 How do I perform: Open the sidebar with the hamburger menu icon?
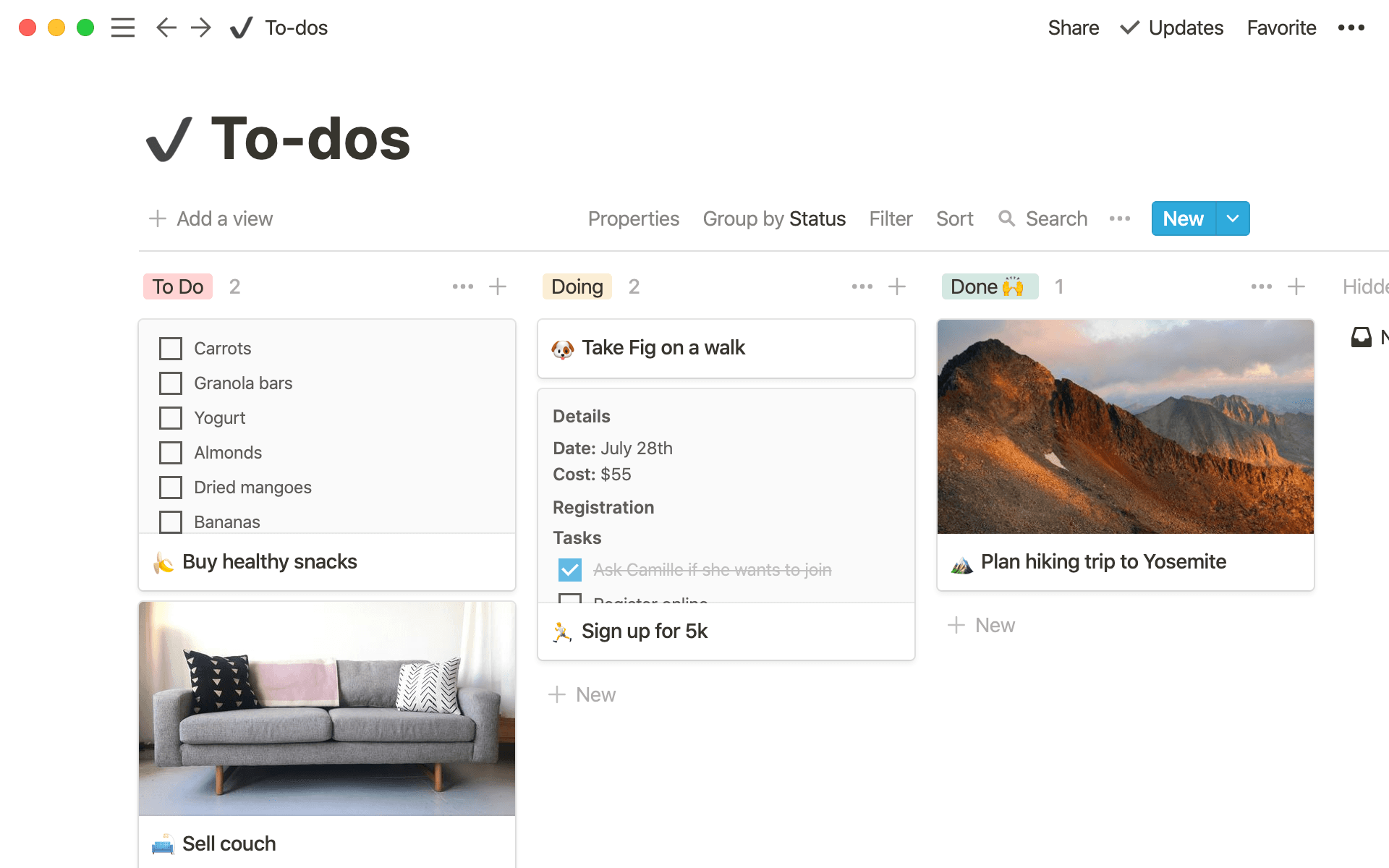[123, 27]
